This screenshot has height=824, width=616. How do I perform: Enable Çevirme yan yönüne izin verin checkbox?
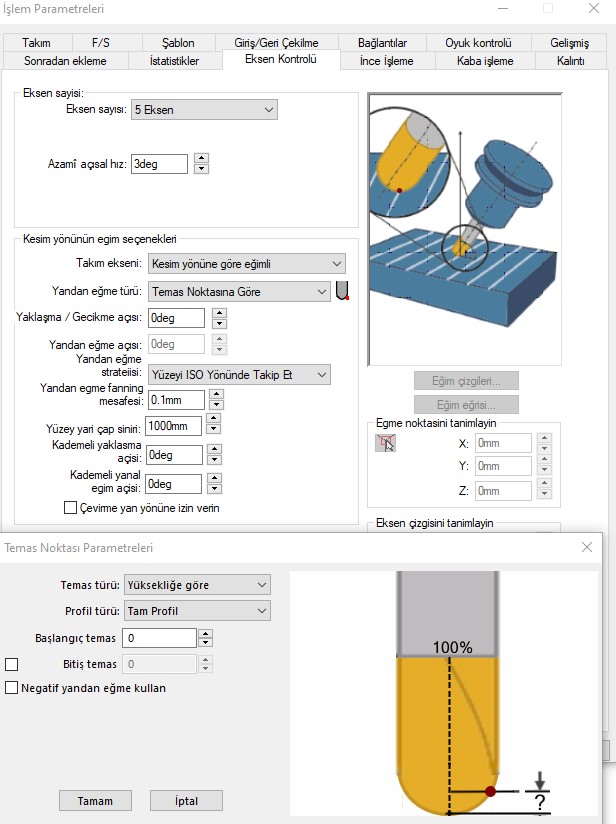click(x=70, y=508)
